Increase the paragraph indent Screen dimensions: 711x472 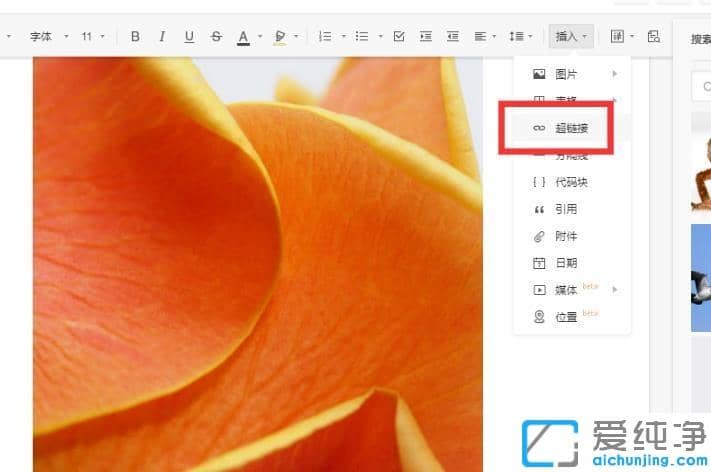pos(426,36)
